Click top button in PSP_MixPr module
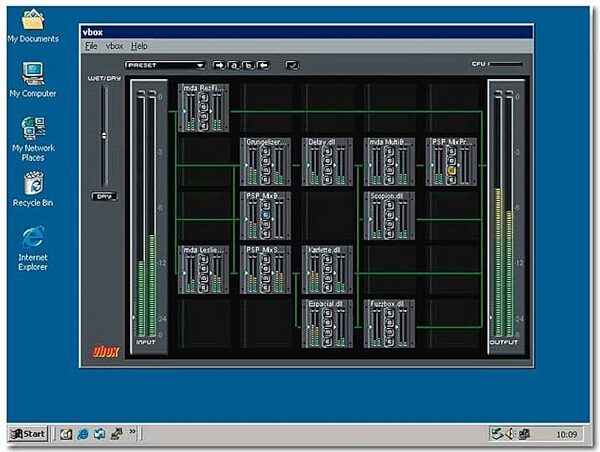 [x=452, y=152]
